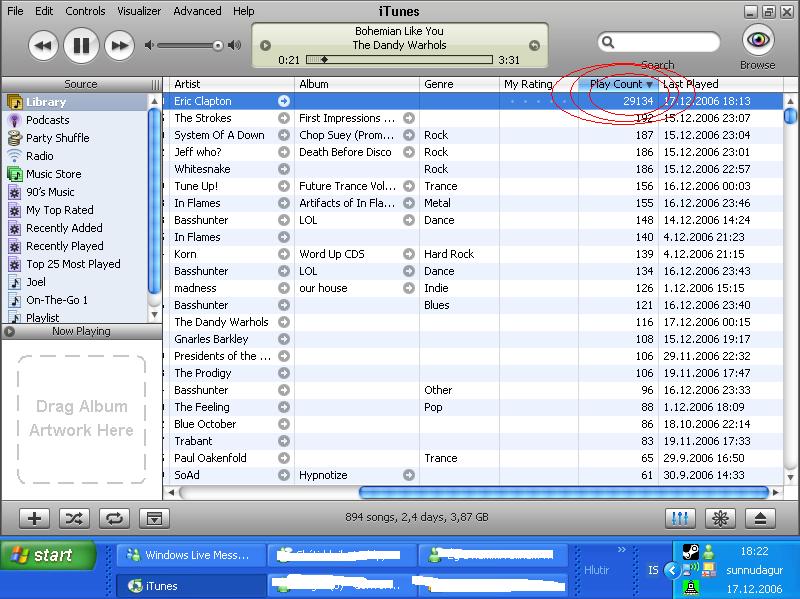Click the arrow icon beside The Strokes
The width and height of the screenshot is (800, 599).
(x=284, y=118)
